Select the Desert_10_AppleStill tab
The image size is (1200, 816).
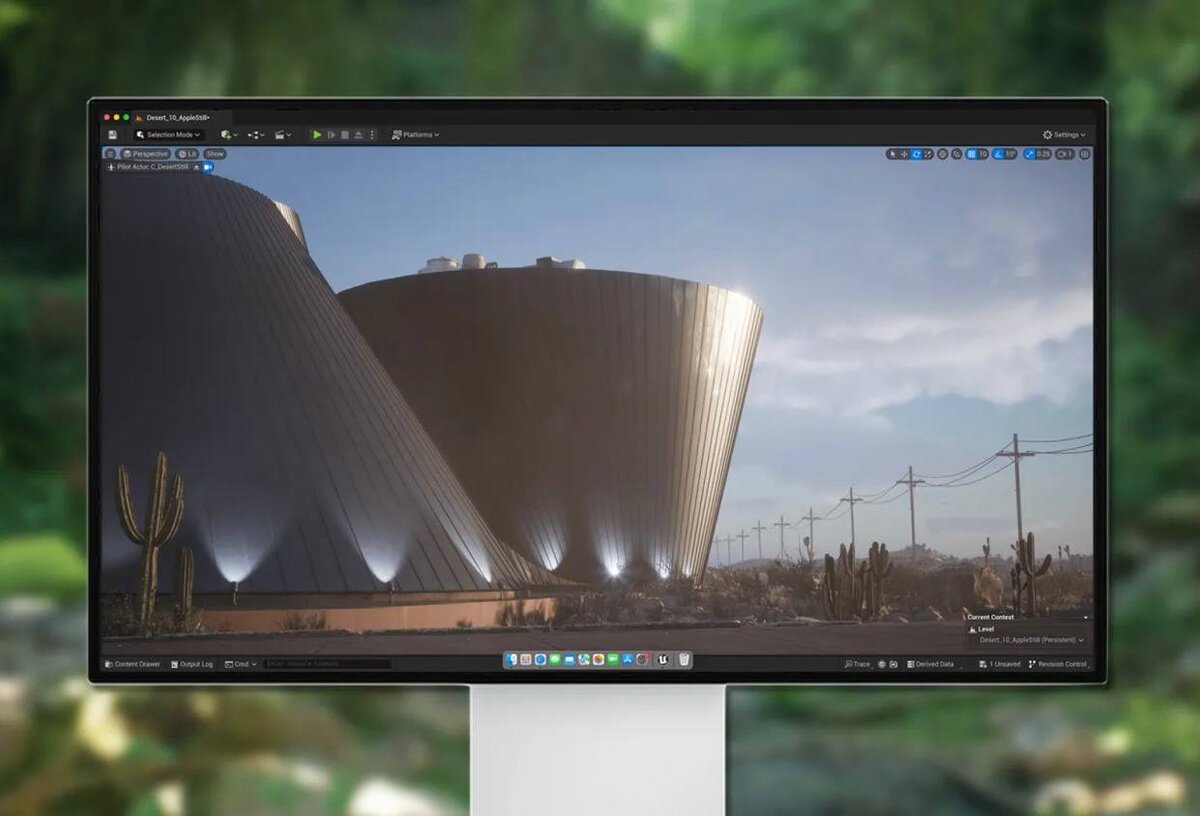tap(177, 118)
